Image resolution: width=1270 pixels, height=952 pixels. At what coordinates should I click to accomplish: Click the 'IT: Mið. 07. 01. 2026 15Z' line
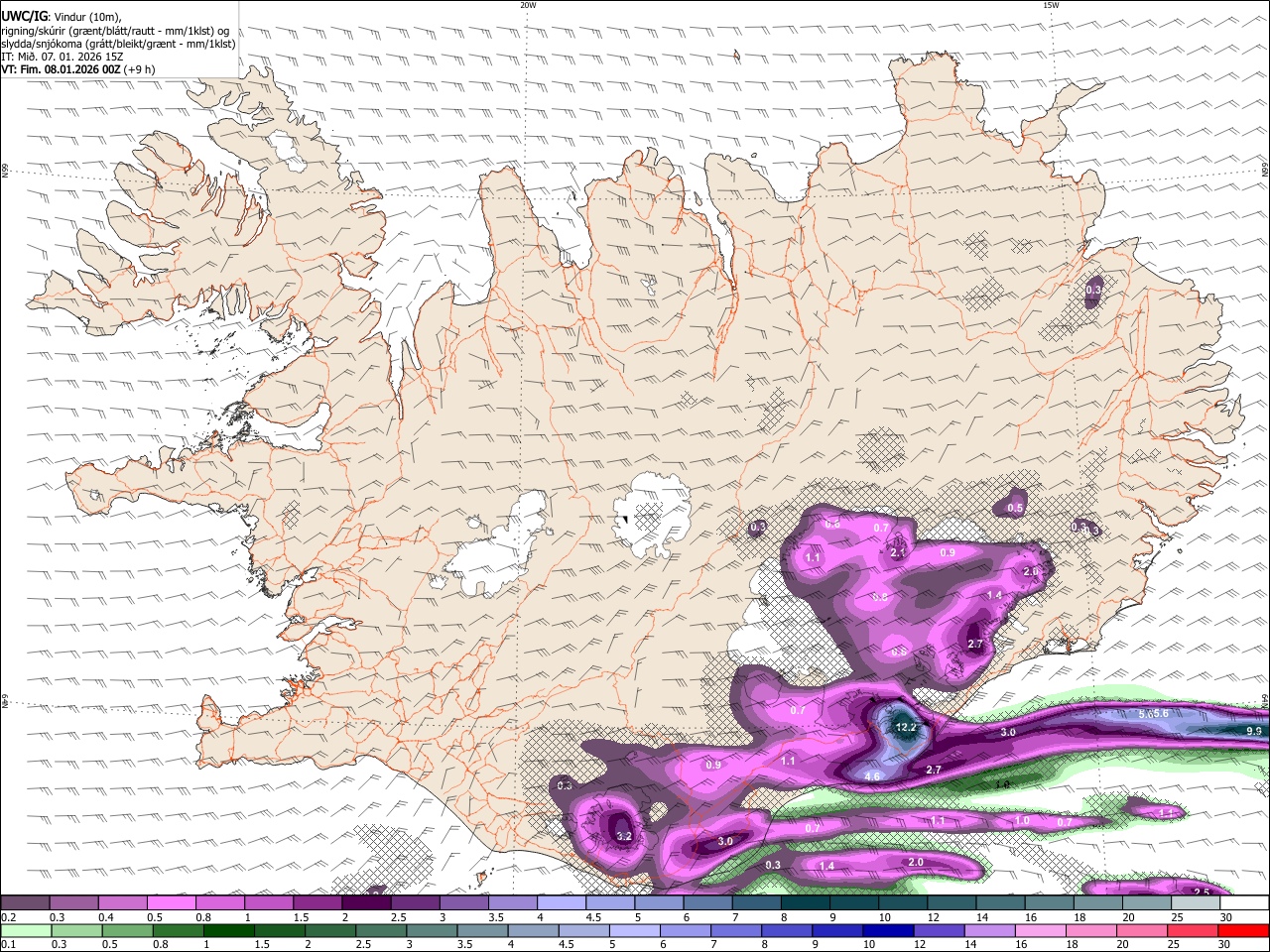(62, 57)
